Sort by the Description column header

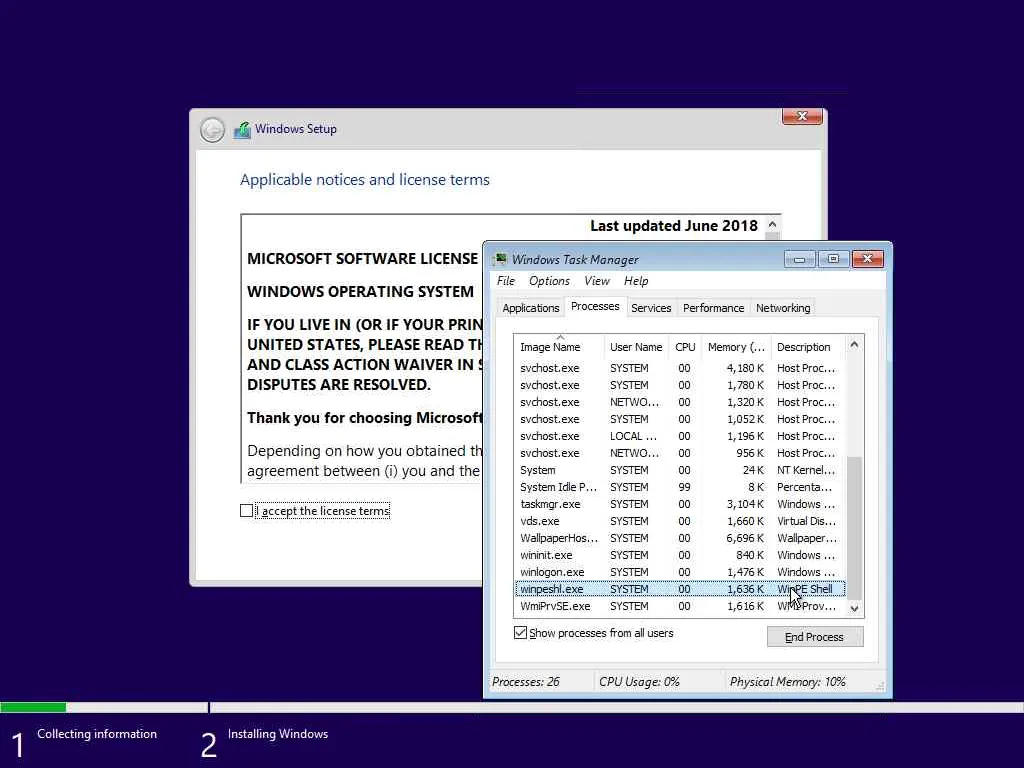[808, 347]
